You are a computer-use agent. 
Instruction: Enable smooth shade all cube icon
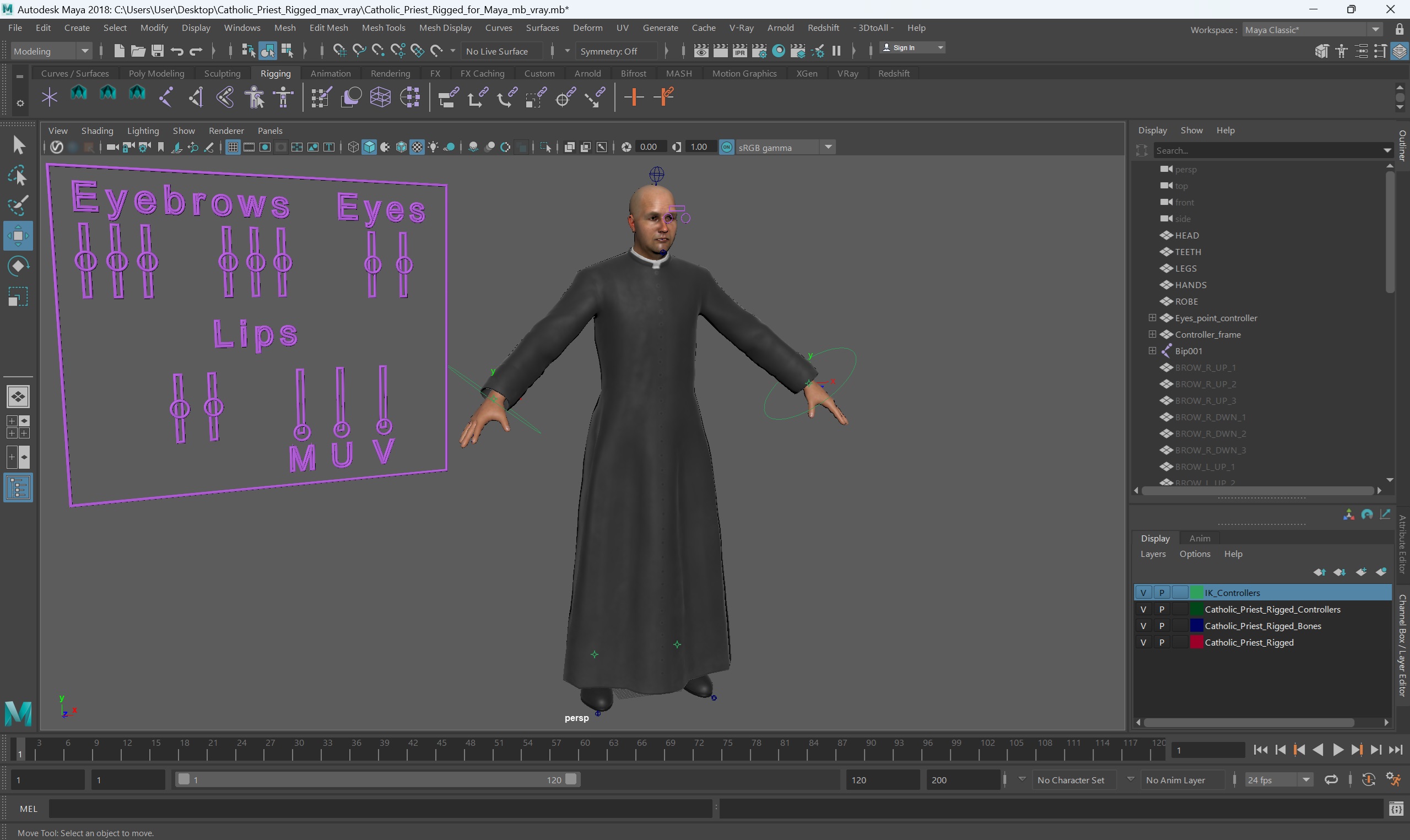(x=369, y=147)
